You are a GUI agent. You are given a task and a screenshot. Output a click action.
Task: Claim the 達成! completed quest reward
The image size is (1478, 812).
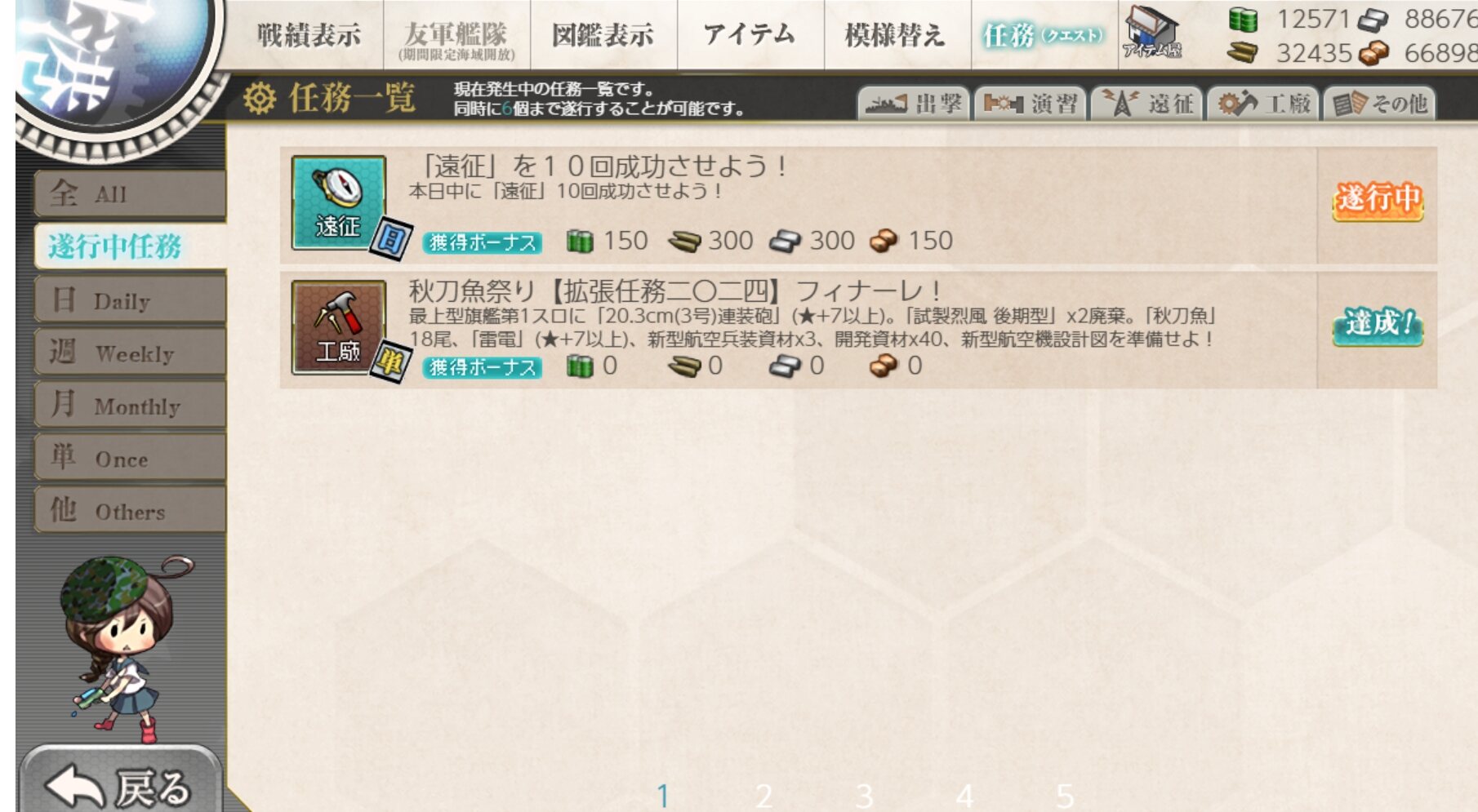coord(1378,325)
